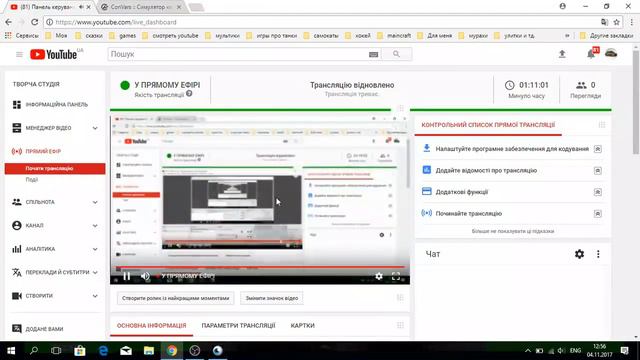Switch to Параметри трансляції tab
This screenshot has width=640, height=360.
(x=238, y=326)
